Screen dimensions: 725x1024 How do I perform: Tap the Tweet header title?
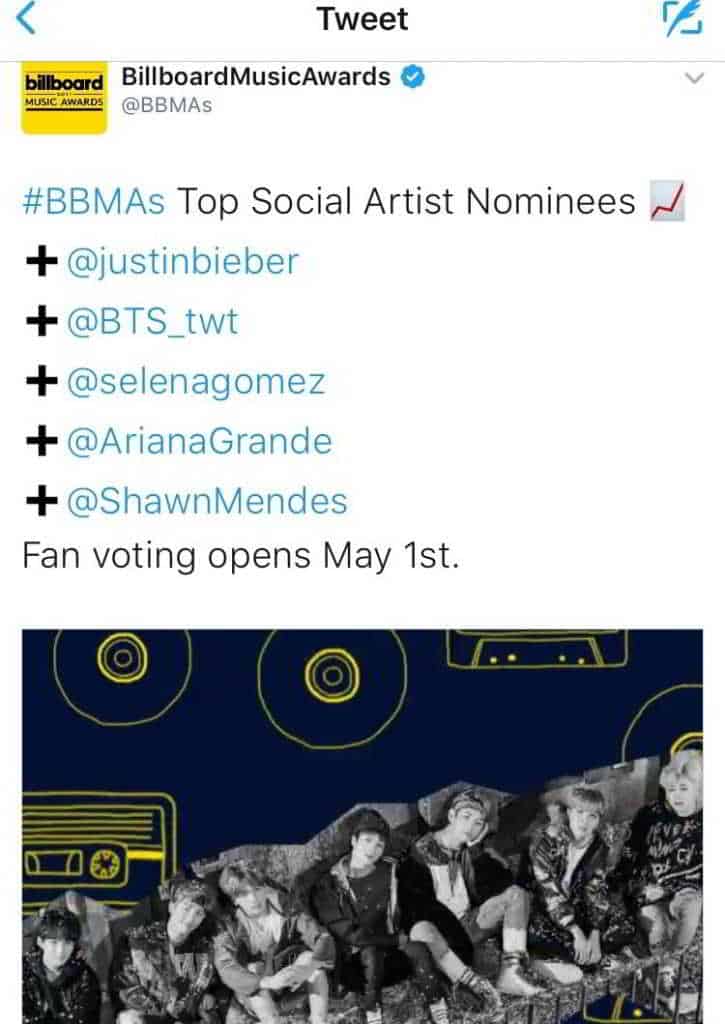(x=362, y=19)
